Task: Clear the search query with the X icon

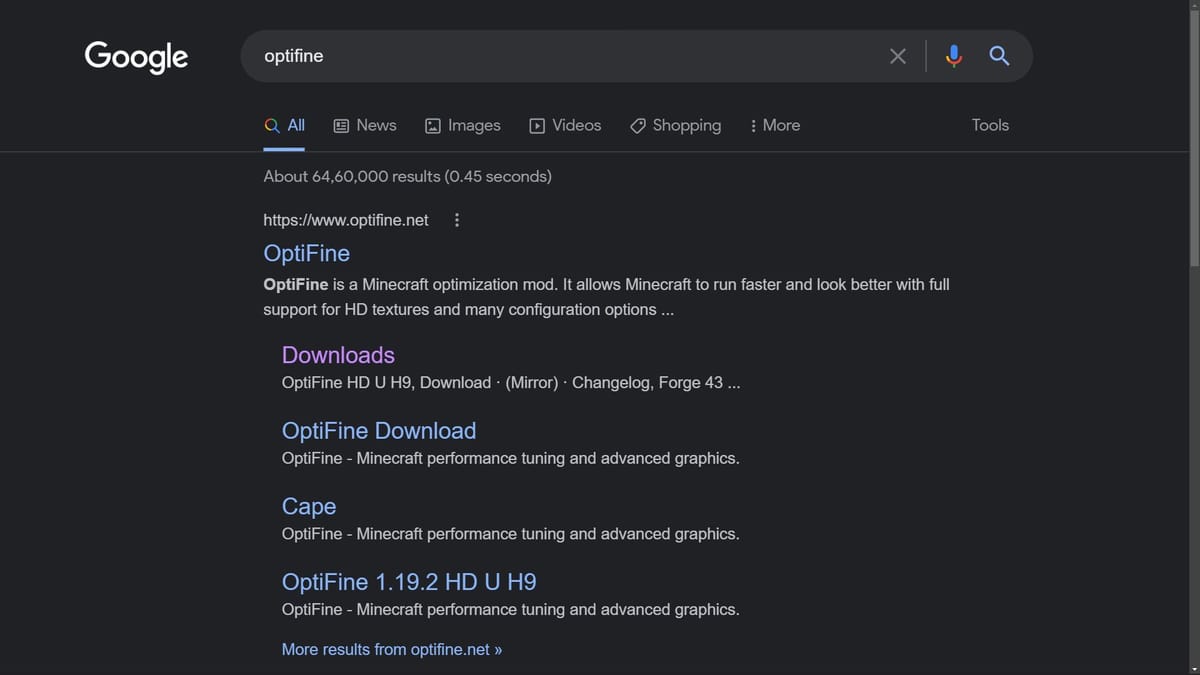Action: coord(897,56)
